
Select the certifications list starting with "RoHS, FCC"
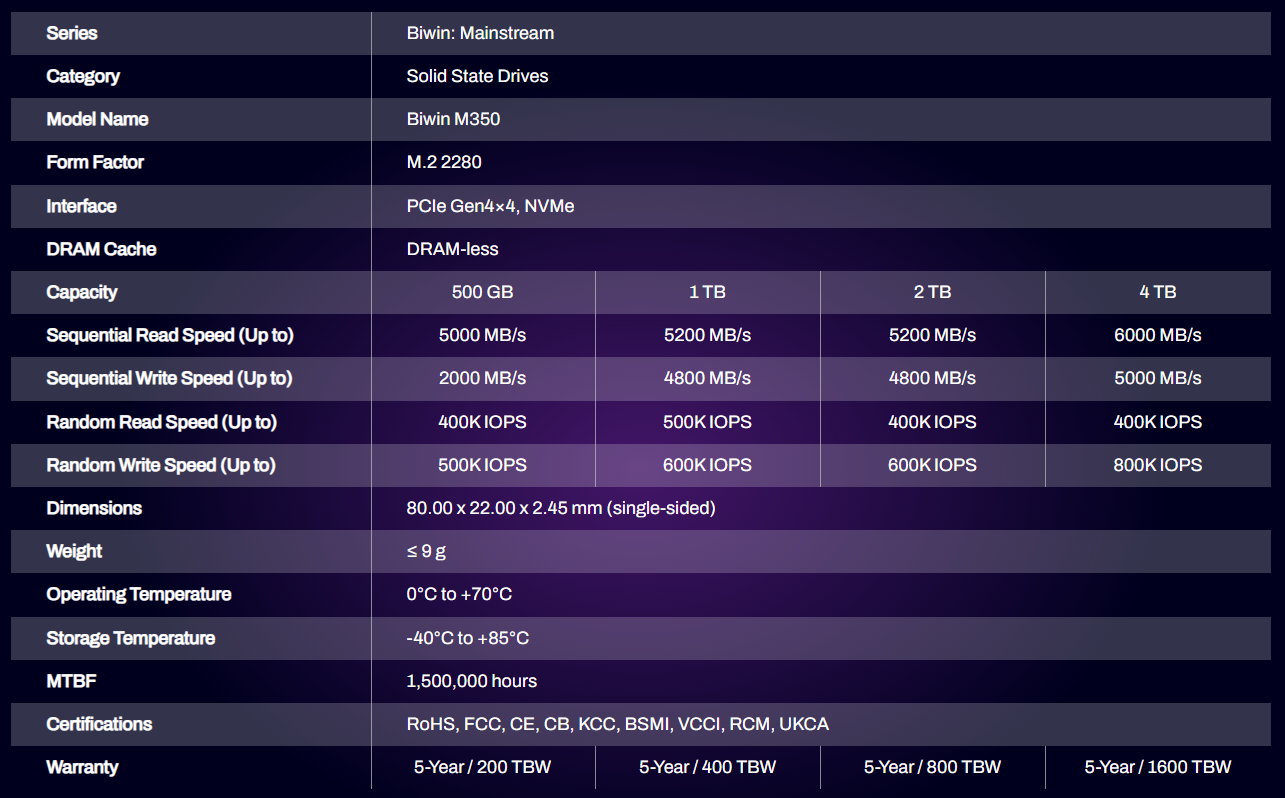[x=618, y=724]
